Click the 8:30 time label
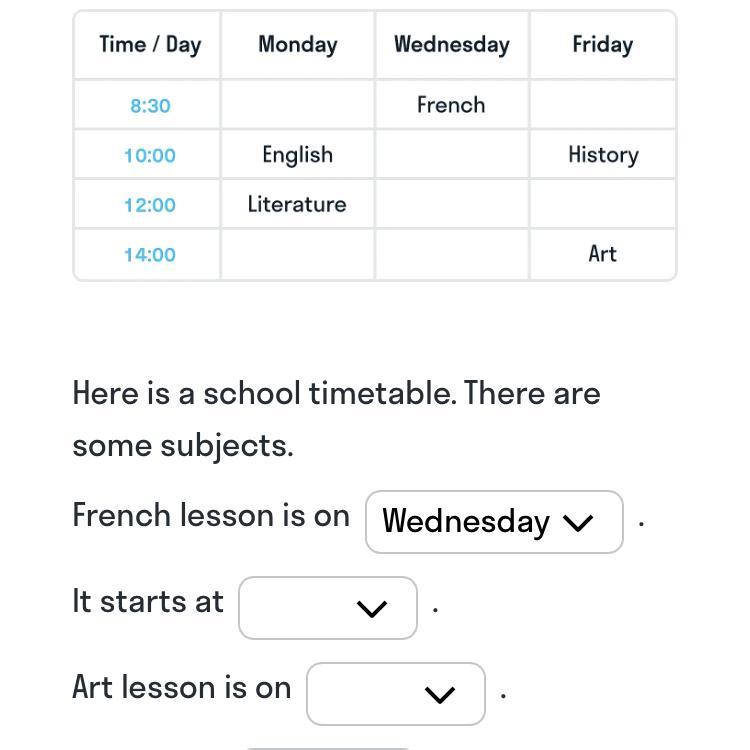The height and width of the screenshot is (750, 750). coord(150,106)
